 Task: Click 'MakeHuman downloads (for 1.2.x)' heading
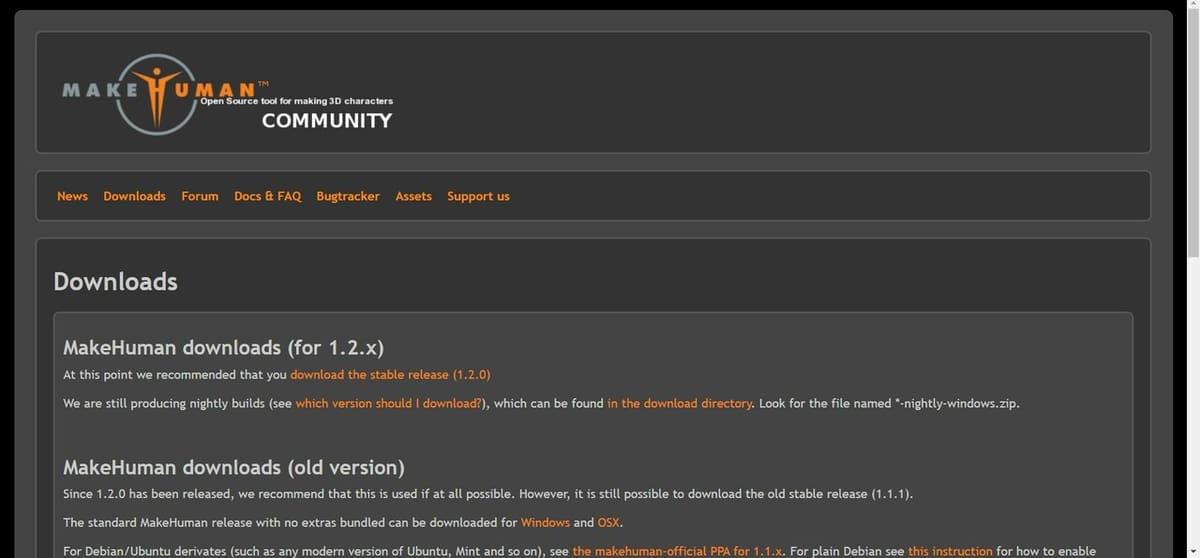(x=223, y=348)
